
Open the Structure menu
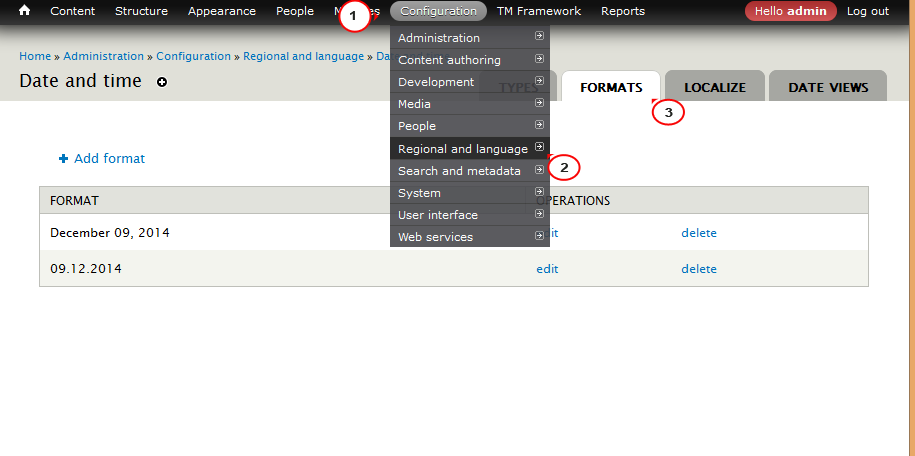pyautogui.click(x=141, y=11)
